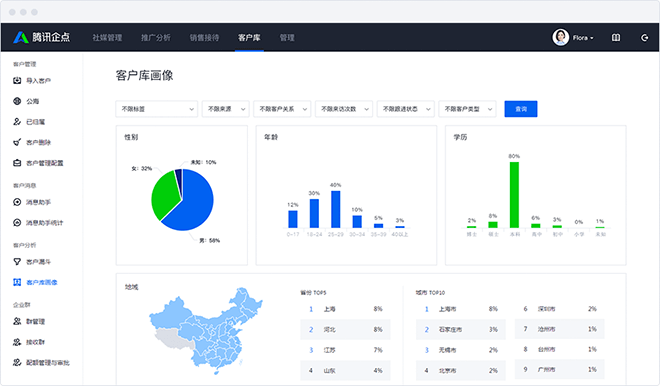The image size is (660, 386).
Task: Click the blue 查询 query button
Action: (521, 109)
